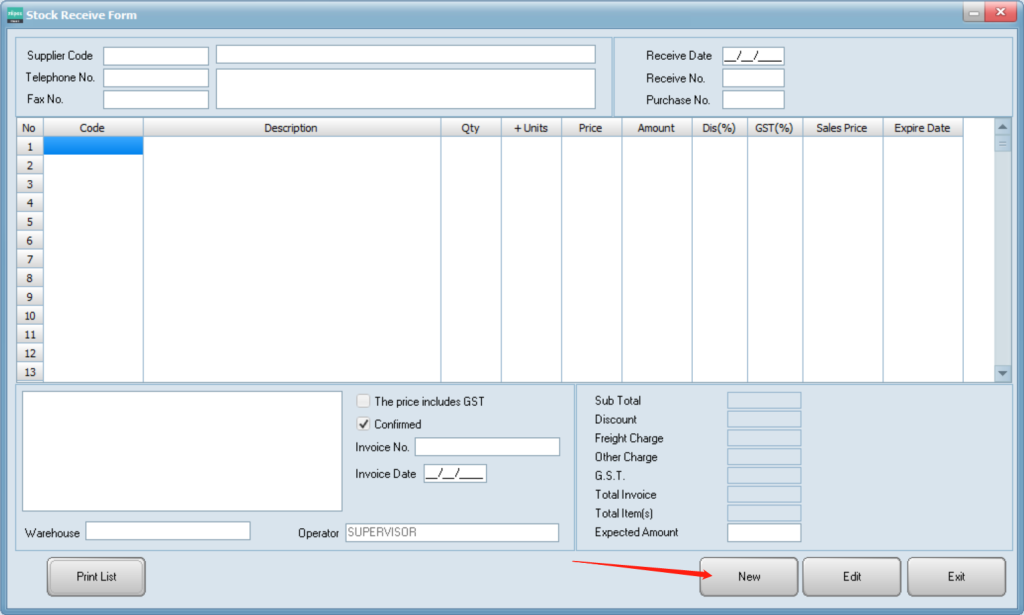Click the Supplier Code input field
Viewport: 1024px width, 615px height.
pos(156,56)
